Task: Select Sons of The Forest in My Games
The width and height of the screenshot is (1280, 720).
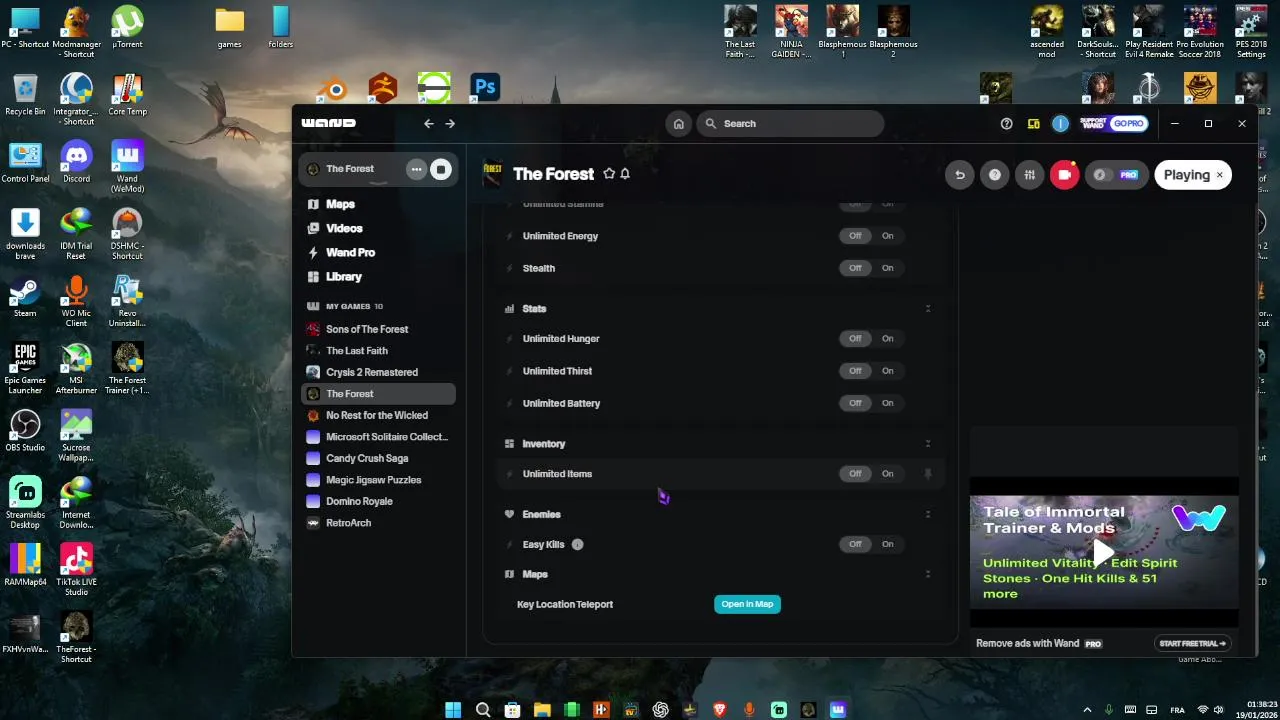Action: tap(378, 329)
